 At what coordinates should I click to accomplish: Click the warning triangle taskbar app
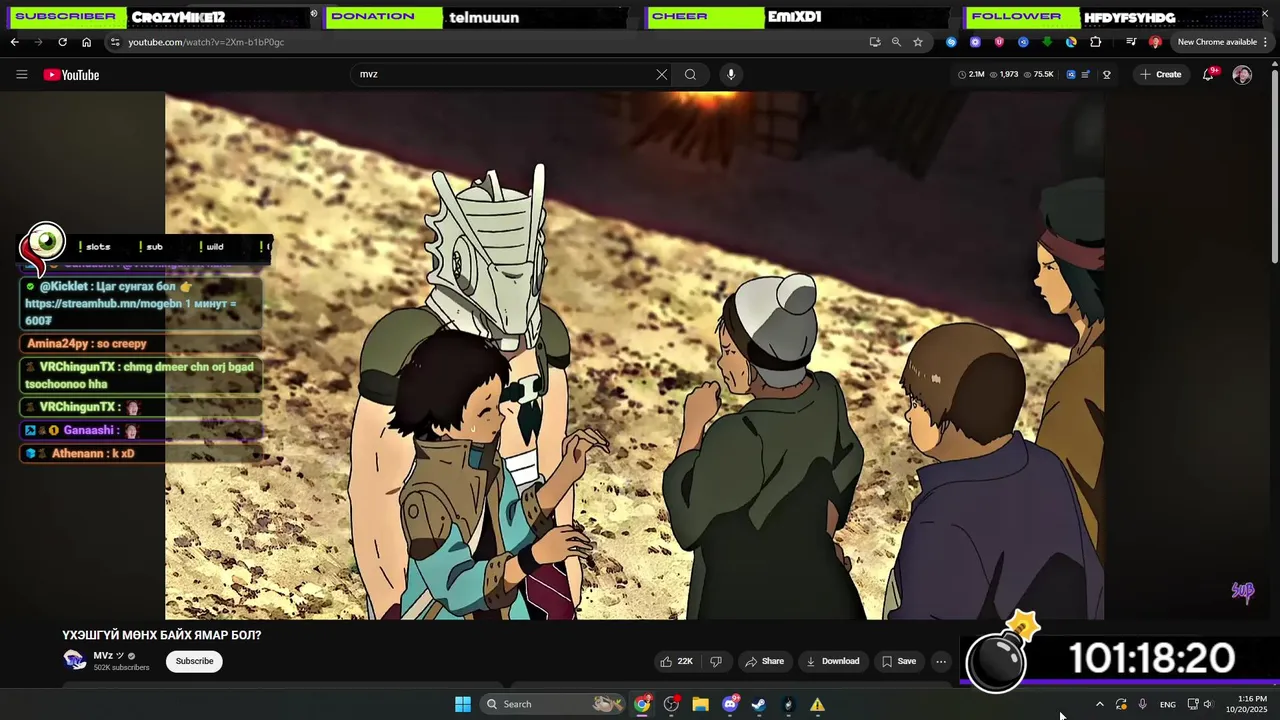[817, 704]
